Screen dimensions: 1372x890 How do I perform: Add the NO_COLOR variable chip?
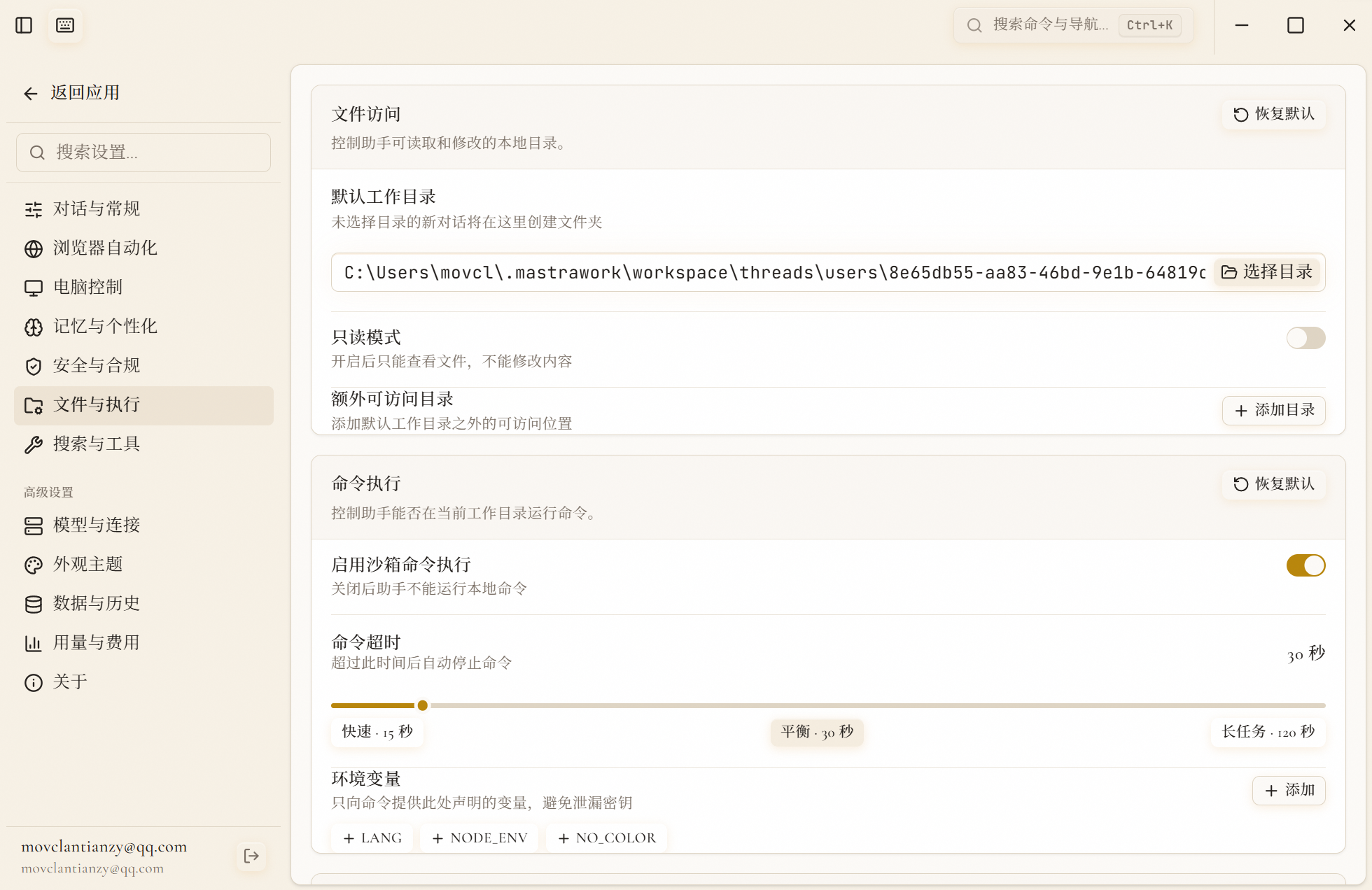[x=607, y=838]
